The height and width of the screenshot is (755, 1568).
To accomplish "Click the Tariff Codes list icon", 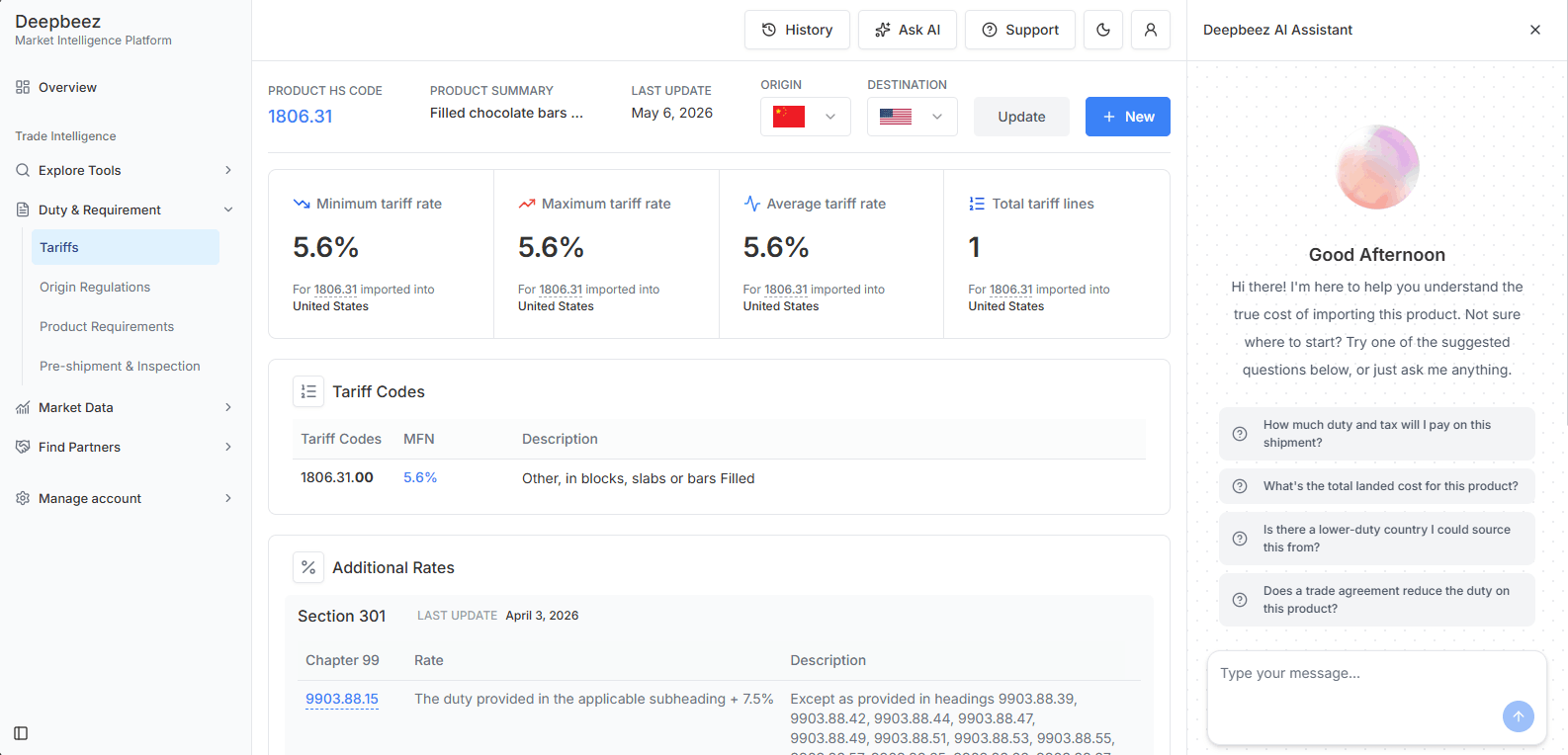I will [308, 391].
